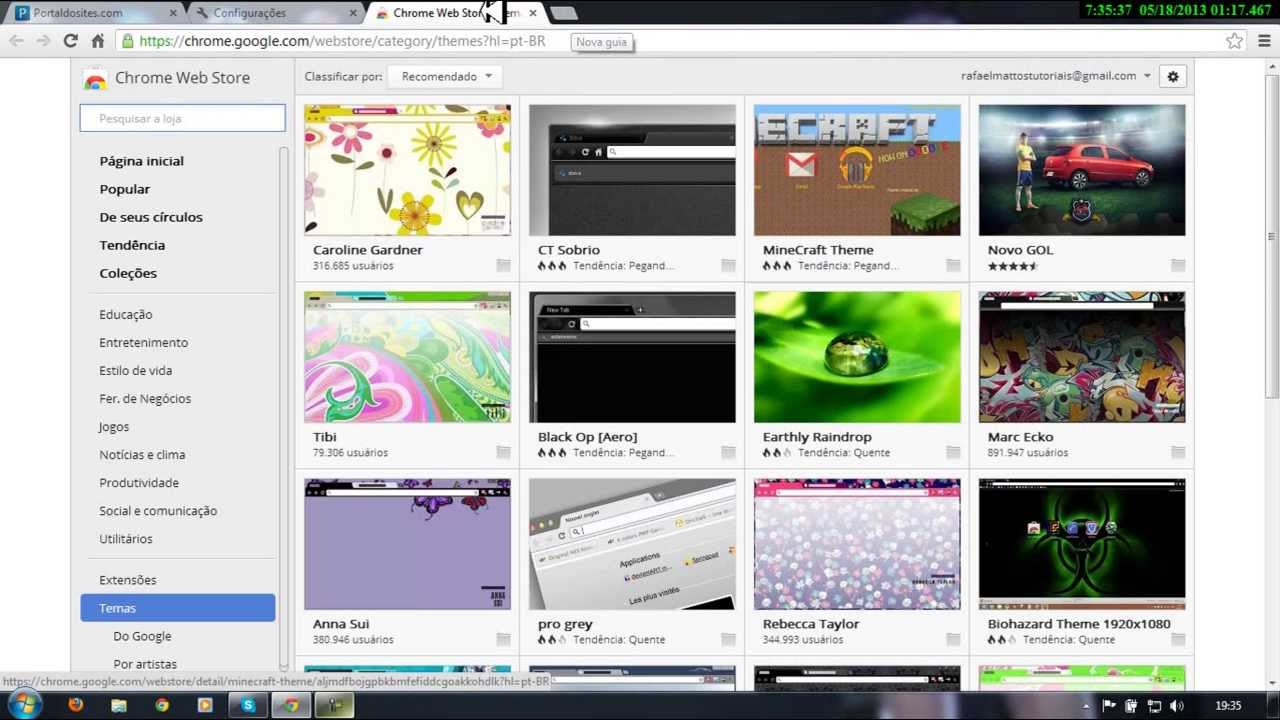The height and width of the screenshot is (720, 1280).
Task: Open the Action Center flag icon
Action: tap(1109, 706)
